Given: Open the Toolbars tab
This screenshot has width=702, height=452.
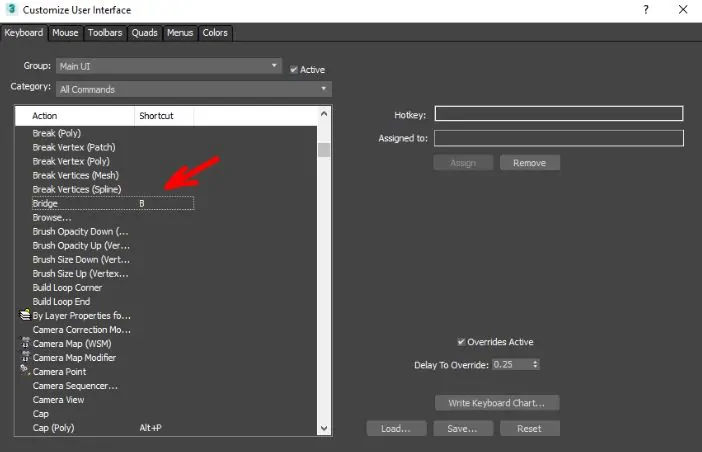Looking at the screenshot, I should pos(105,33).
